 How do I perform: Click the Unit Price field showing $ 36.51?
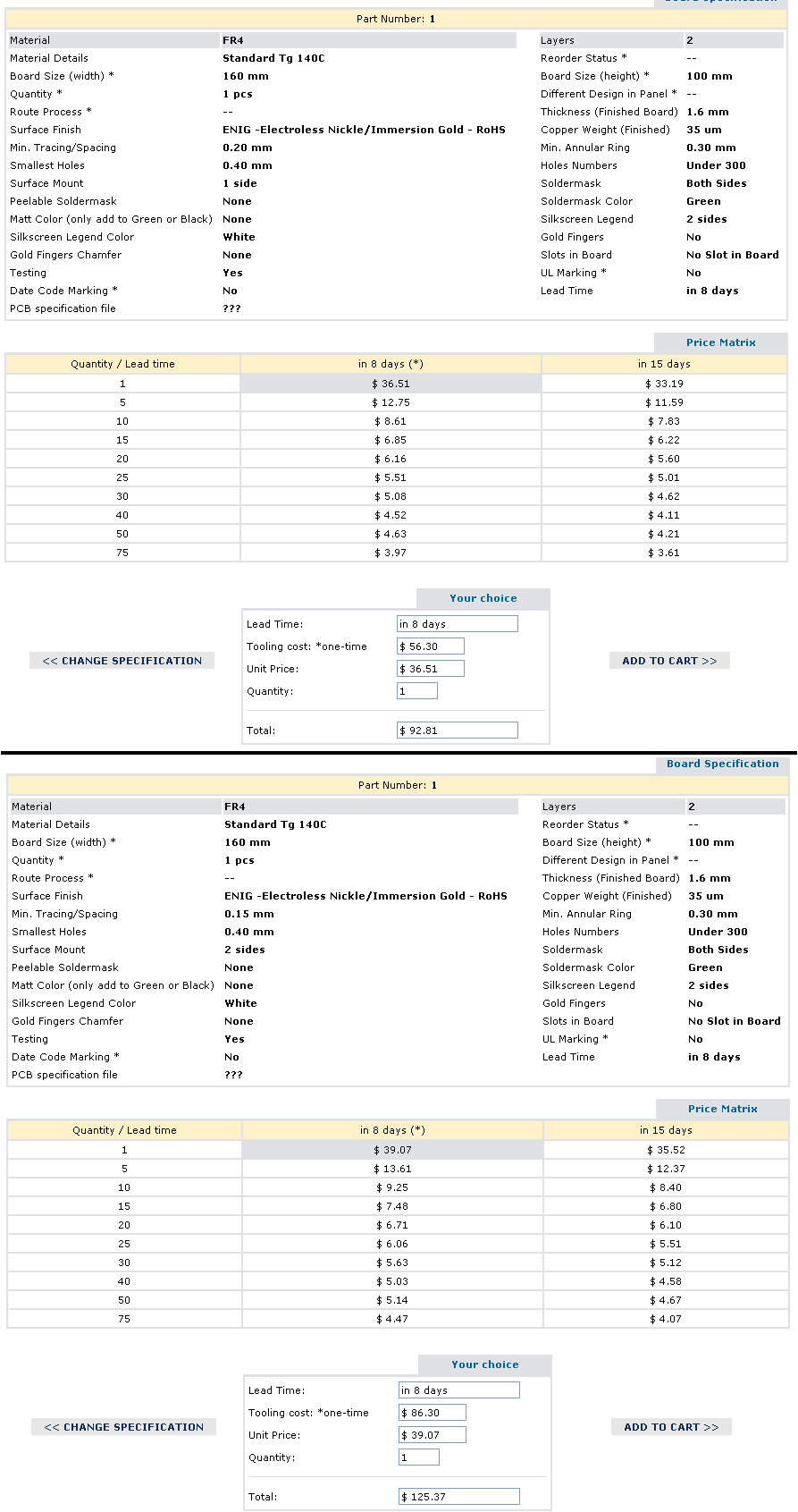pos(431,669)
